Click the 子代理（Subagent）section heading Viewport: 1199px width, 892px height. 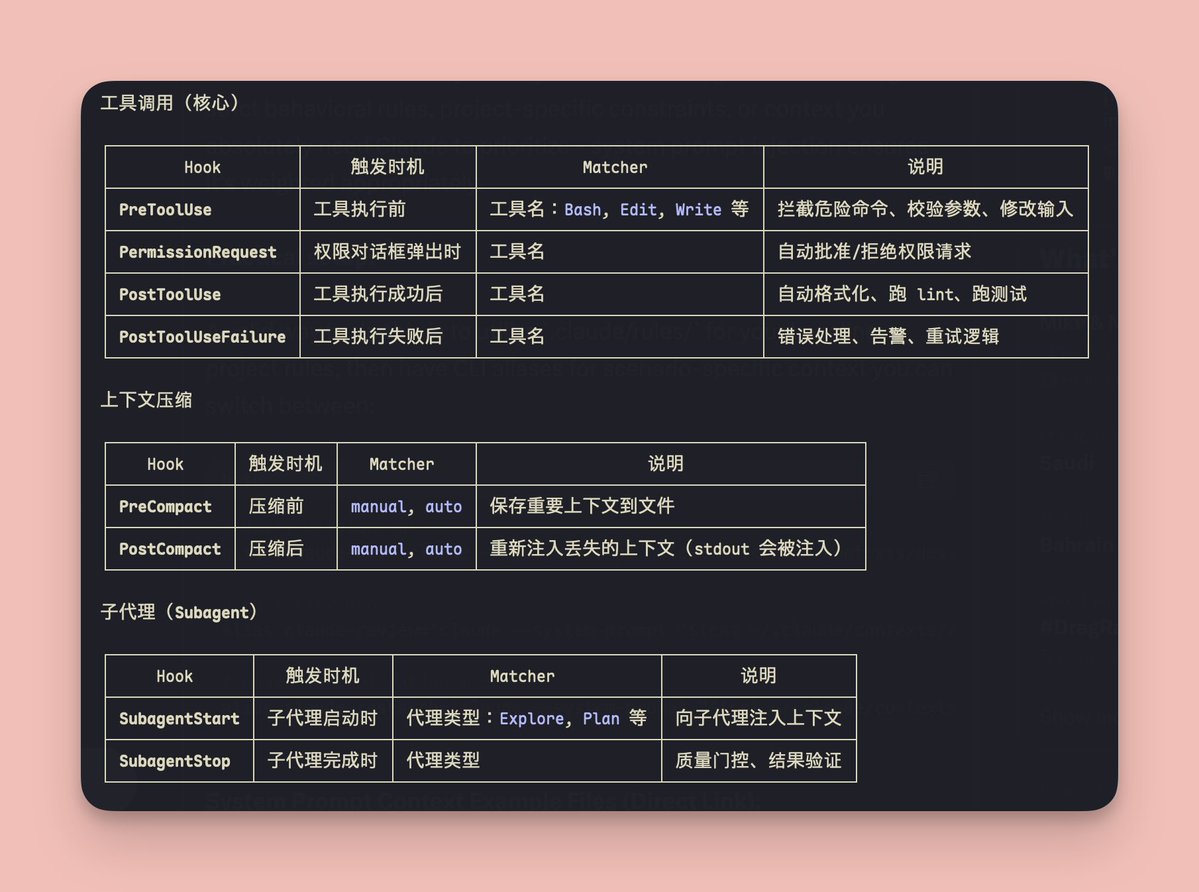(x=179, y=612)
